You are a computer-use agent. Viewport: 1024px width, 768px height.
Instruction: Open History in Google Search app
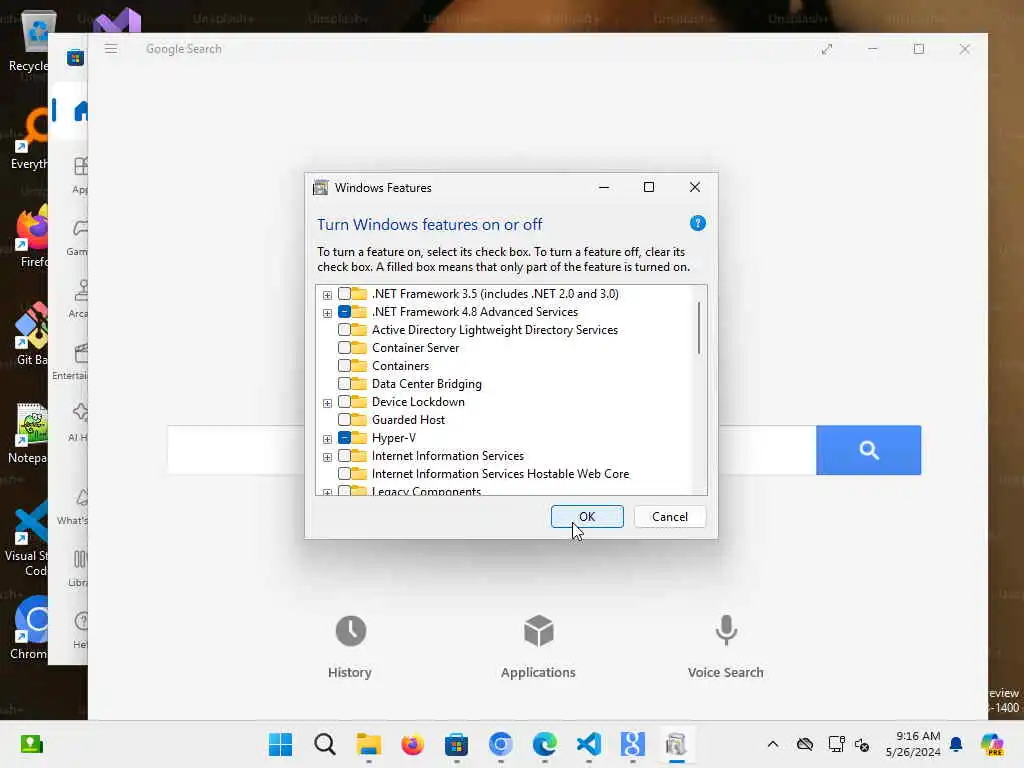click(350, 647)
